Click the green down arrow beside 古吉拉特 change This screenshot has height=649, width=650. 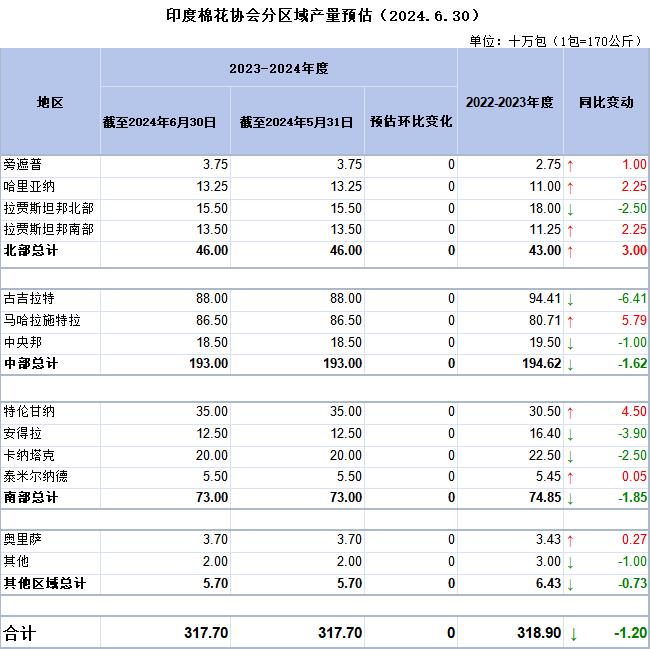(571, 299)
